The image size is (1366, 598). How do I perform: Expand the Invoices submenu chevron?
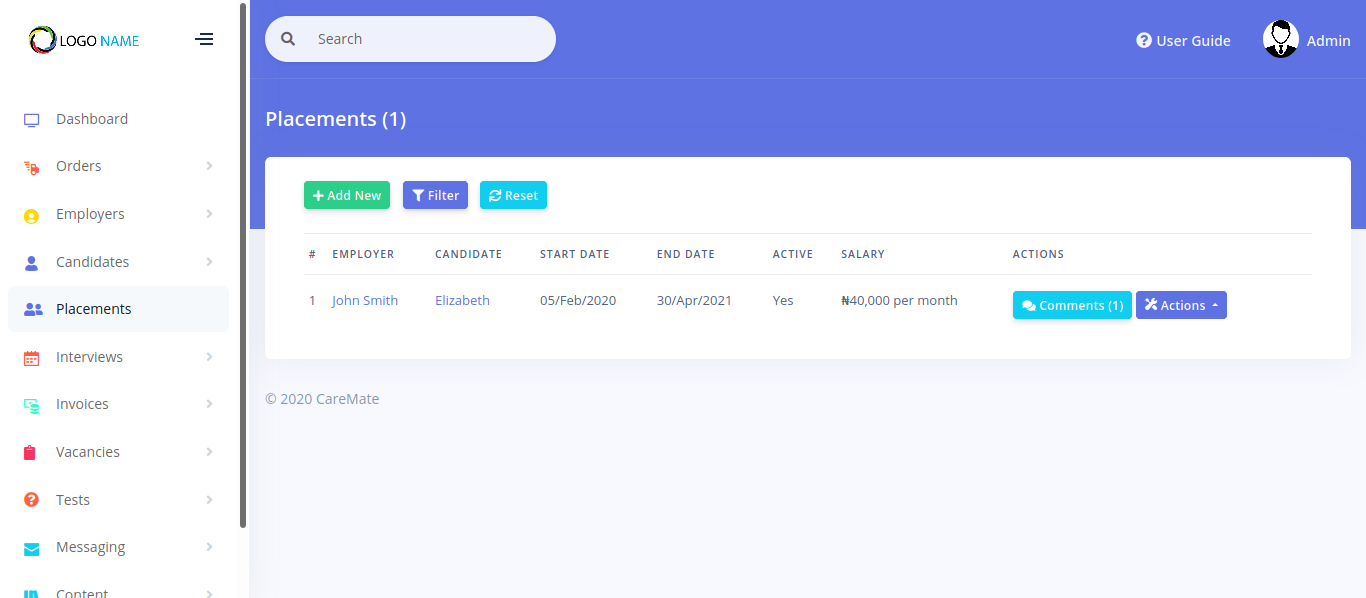(209, 404)
